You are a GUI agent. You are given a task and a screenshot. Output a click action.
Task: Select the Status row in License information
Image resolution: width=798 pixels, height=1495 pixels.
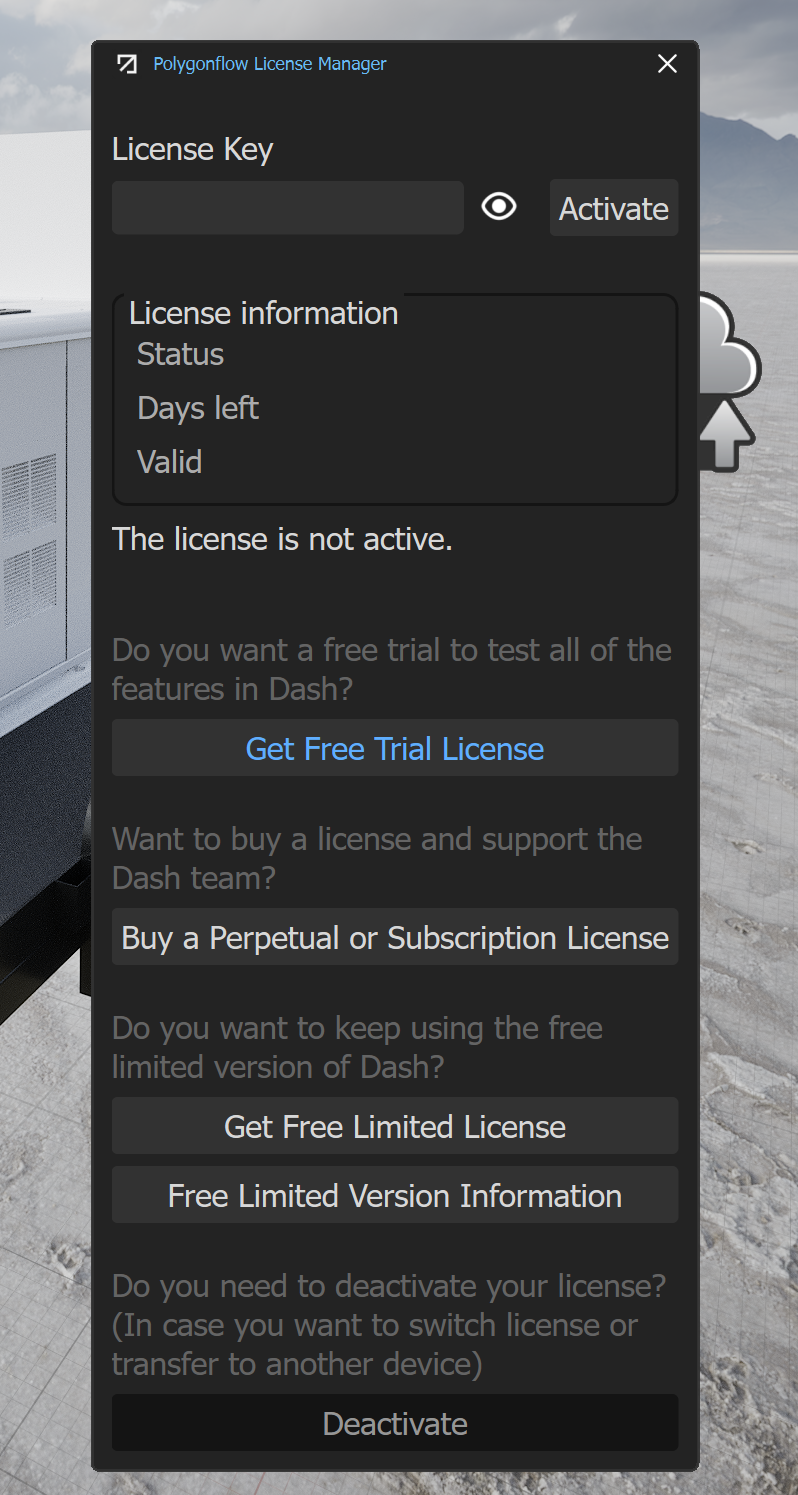pyautogui.click(x=180, y=354)
